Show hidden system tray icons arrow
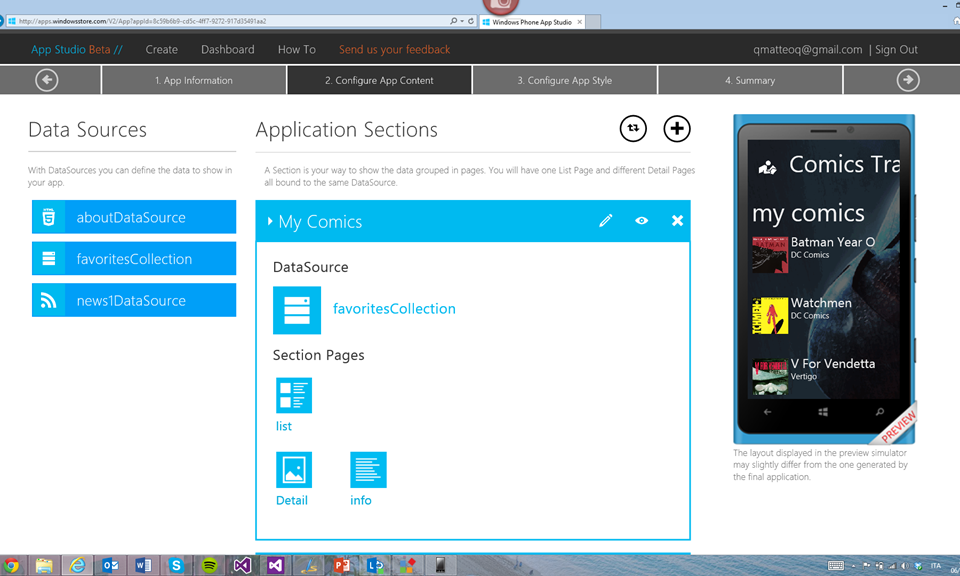Viewport: 960px width, 576px height. click(x=853, y=566)
